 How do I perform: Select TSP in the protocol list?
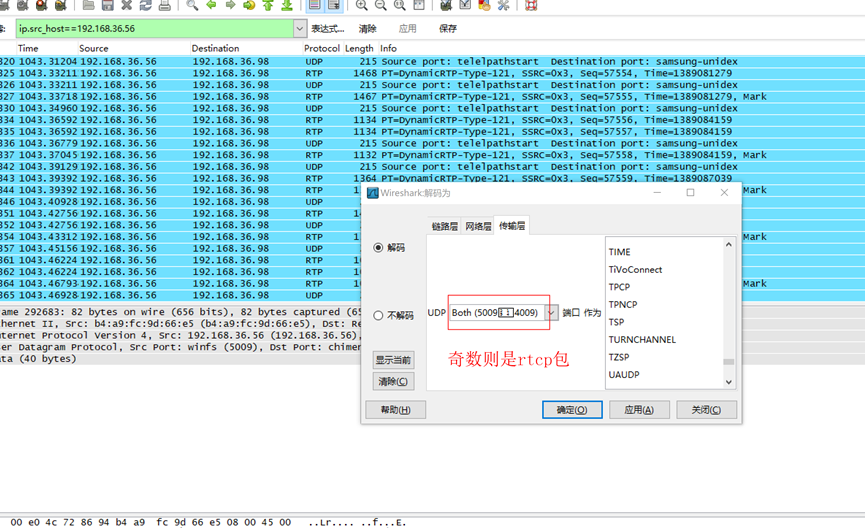(616, 322)
